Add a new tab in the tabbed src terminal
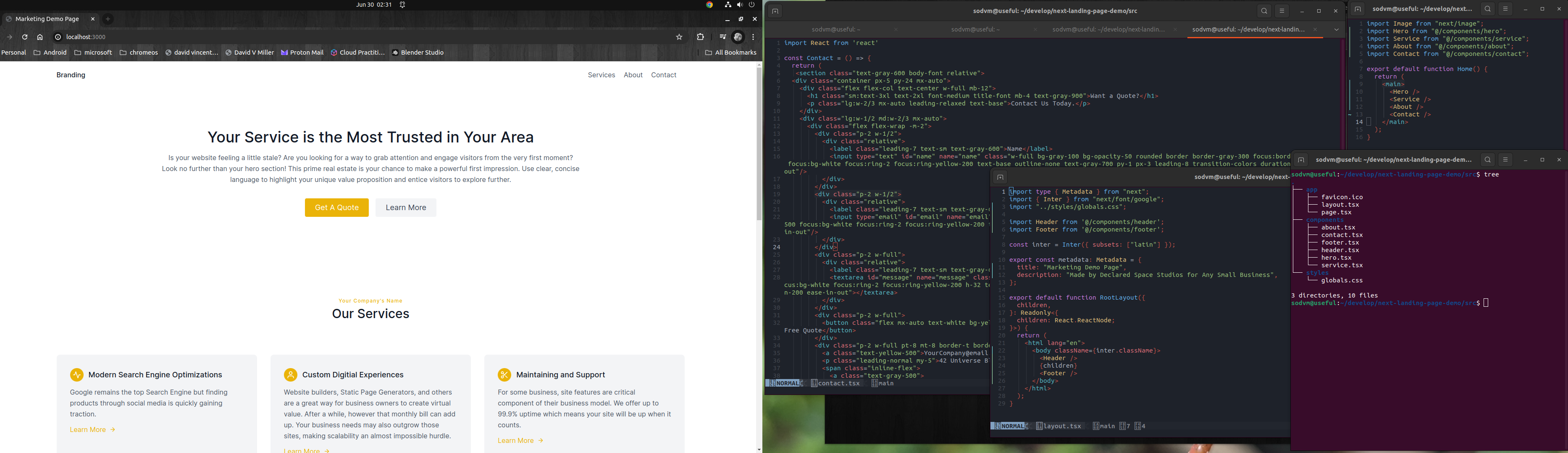 click(x=775, y=12)
